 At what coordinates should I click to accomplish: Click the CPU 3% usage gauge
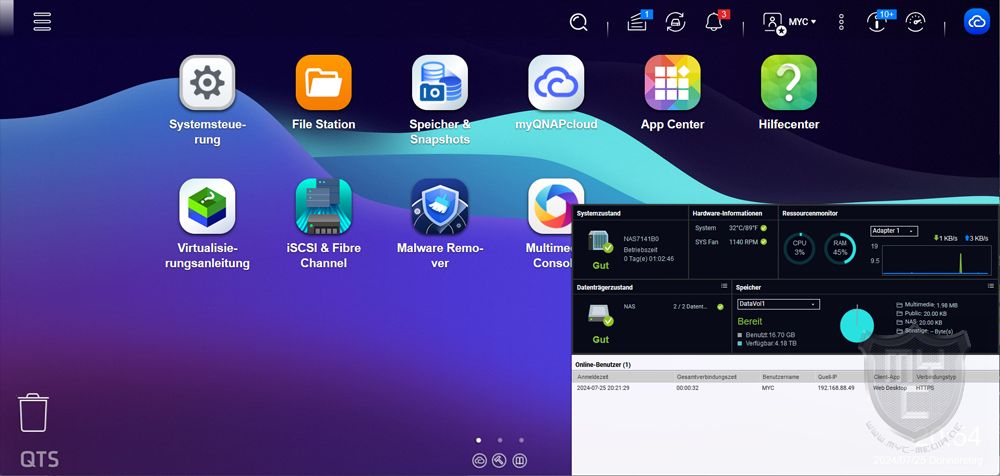800,248
